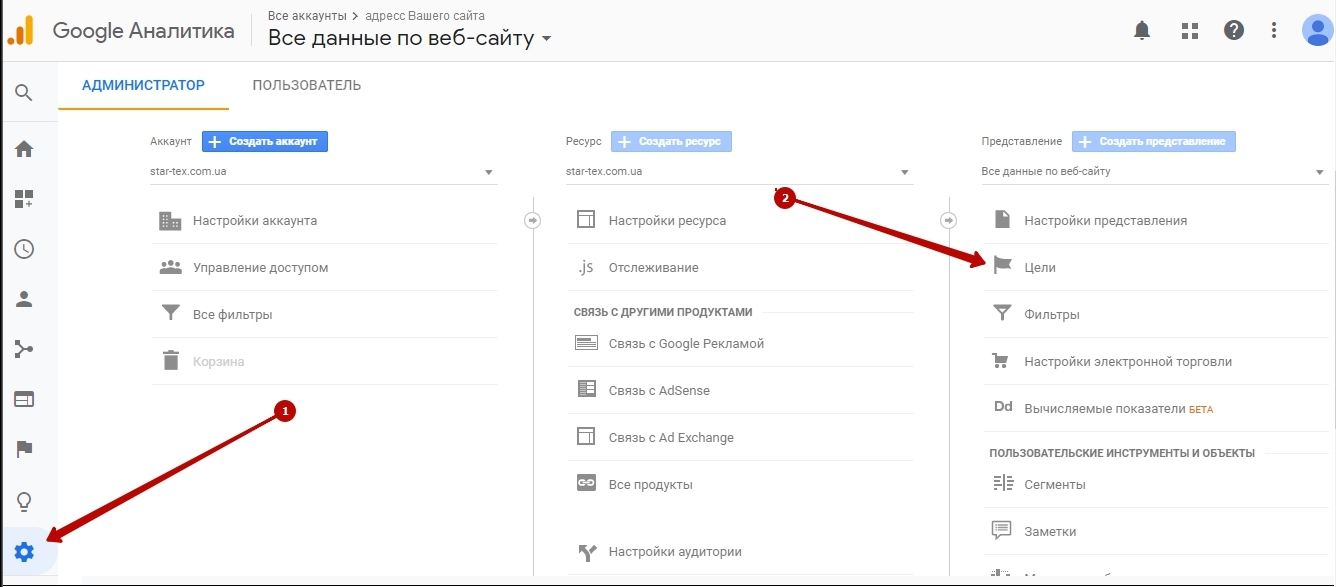Open Conversions flag icon in left sidebar
Viewport: 1336px width, 587px height.
tap(24, 449)
